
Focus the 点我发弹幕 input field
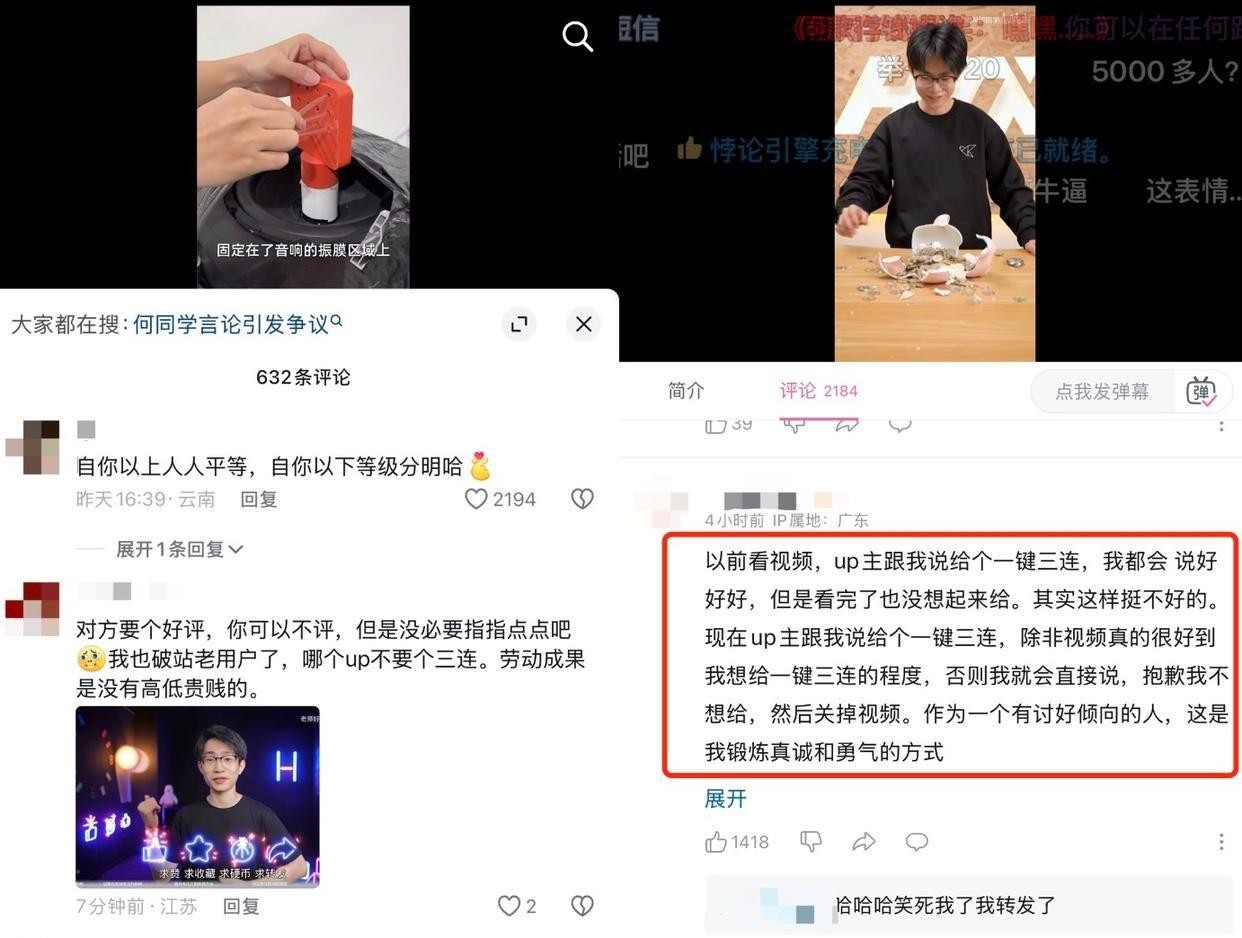1102,391
